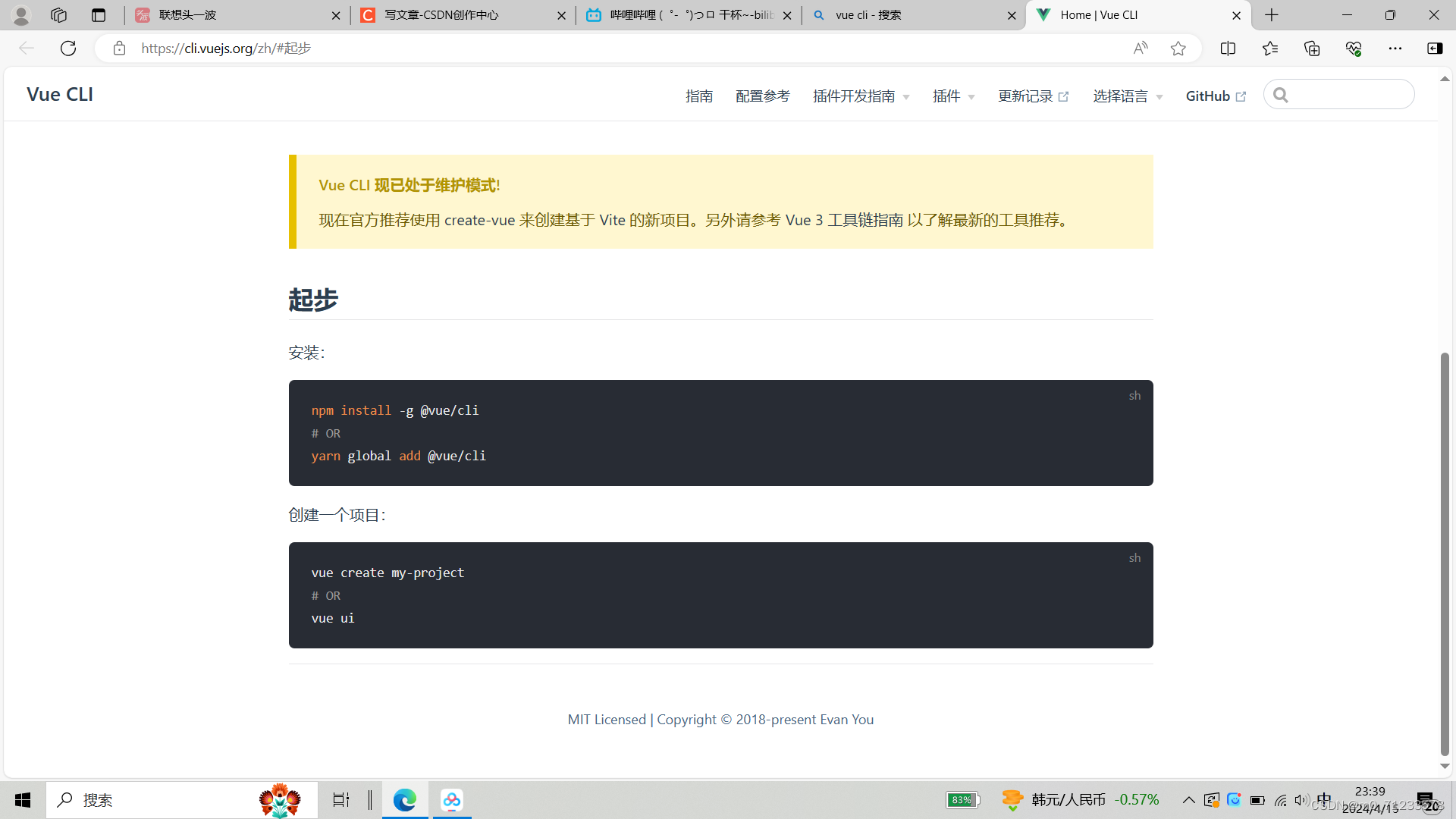Open the browser favorites icon
This screenshot has height=819, width=1456.
coord(1270,48)
